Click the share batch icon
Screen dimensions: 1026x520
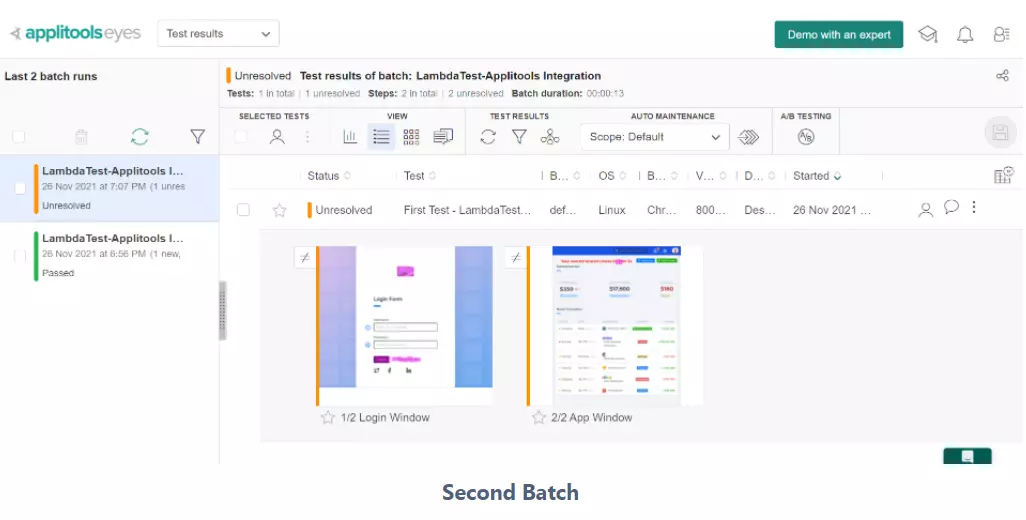(1002, 76)
